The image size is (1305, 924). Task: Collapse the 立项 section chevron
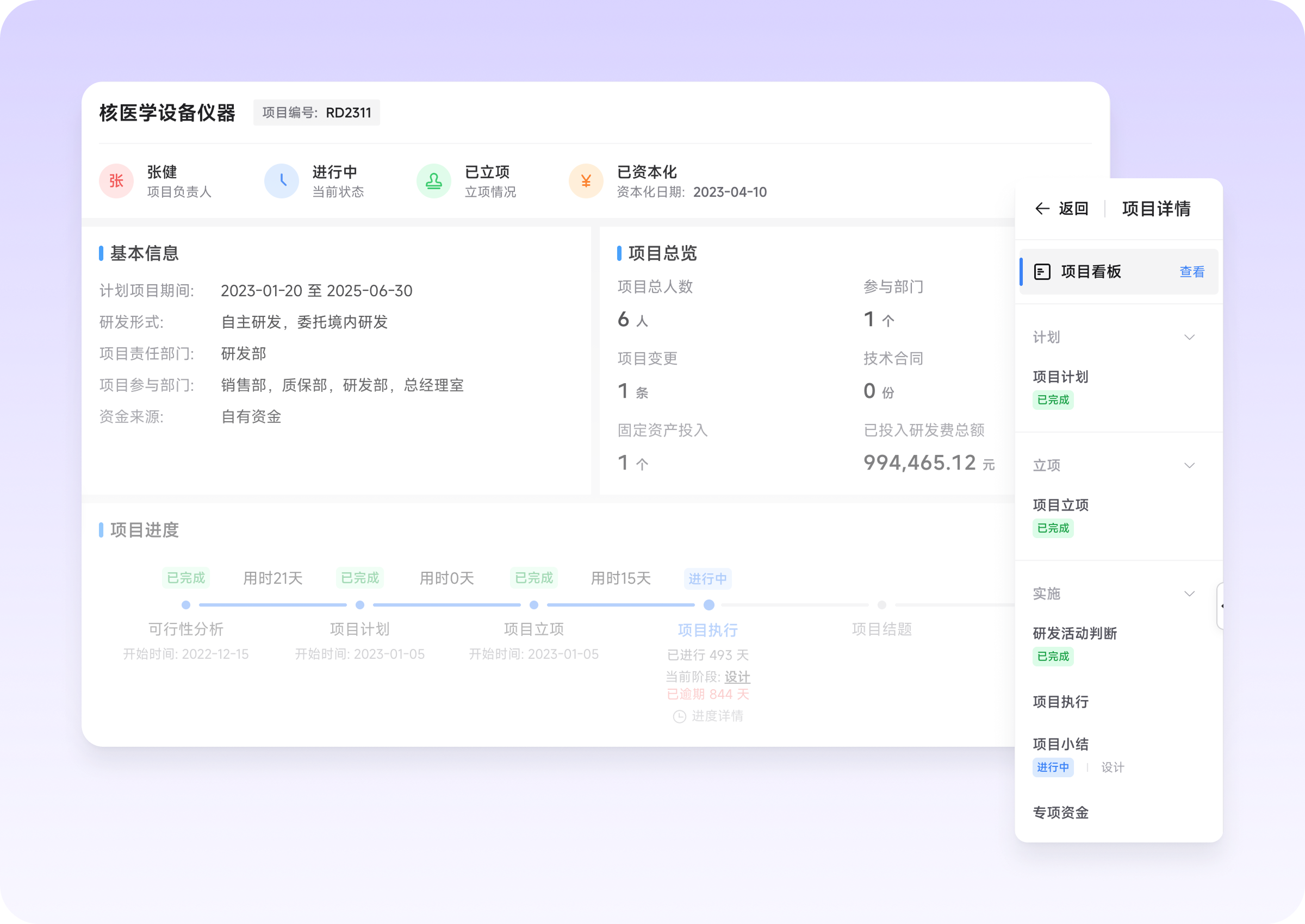point(1189,465)
